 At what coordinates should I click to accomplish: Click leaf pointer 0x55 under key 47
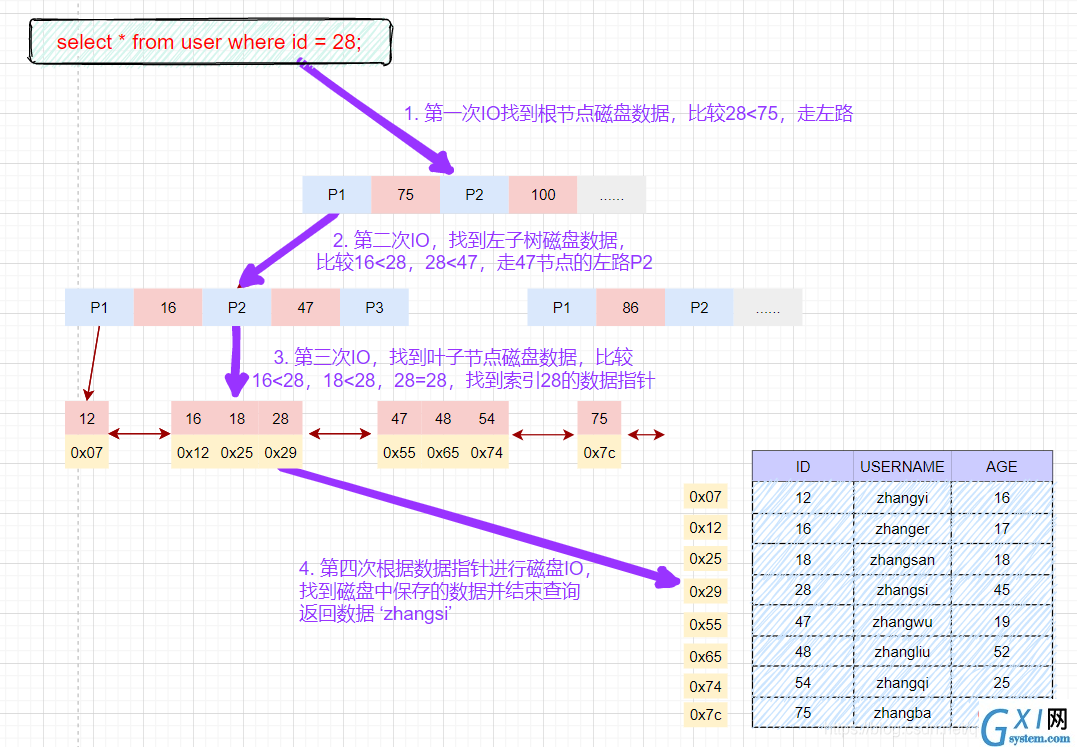point(400,452)
